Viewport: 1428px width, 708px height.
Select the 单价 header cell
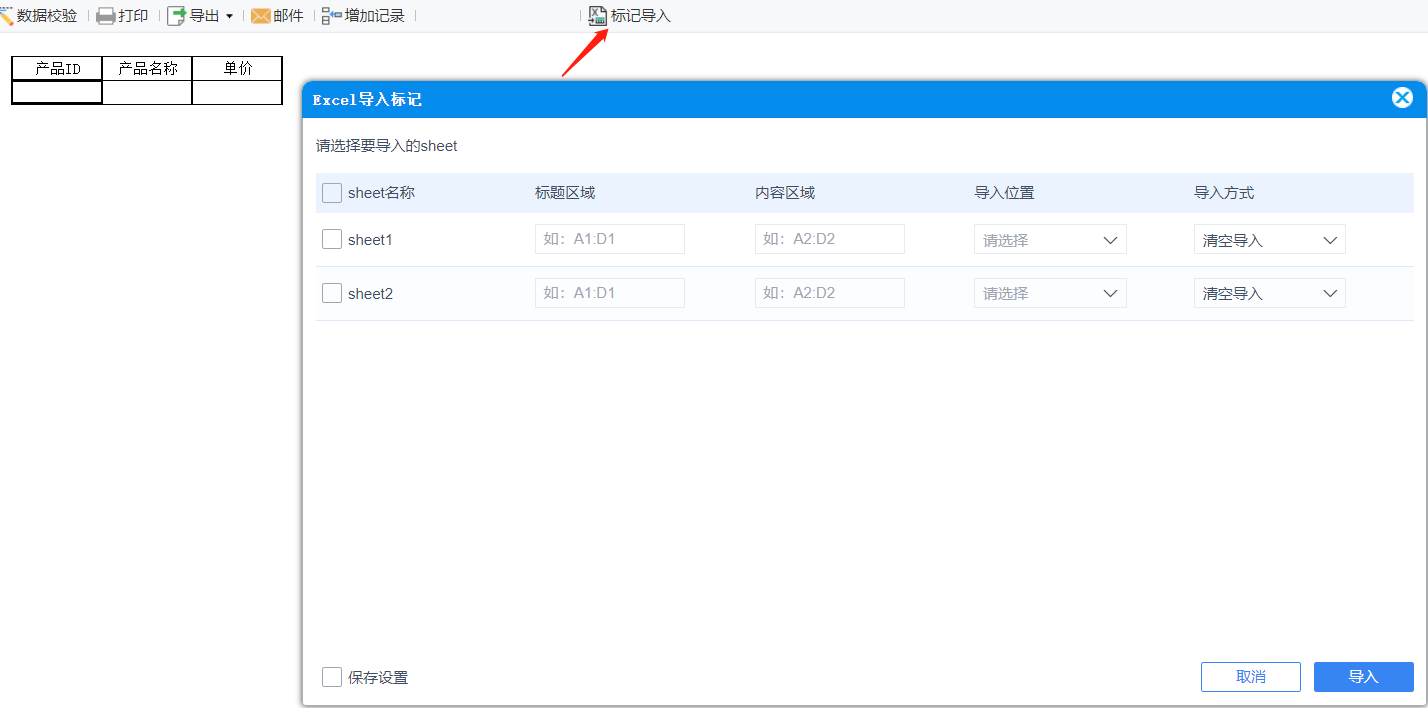point(238,68)
